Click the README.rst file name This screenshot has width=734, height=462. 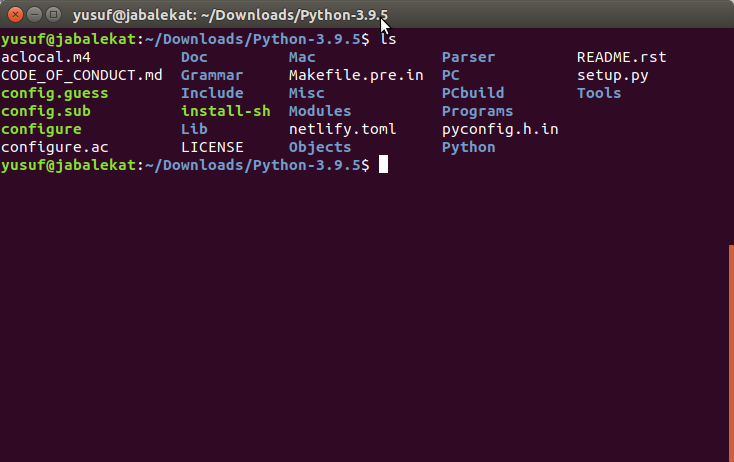622,57
